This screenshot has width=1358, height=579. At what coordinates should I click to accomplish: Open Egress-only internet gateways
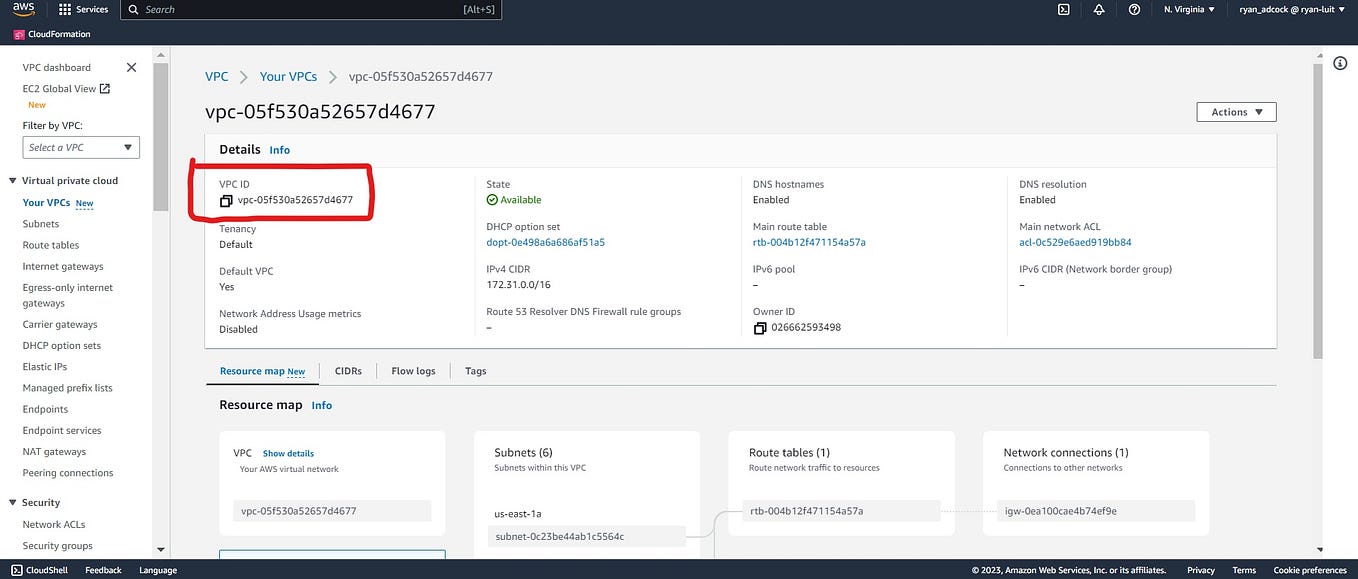[x=67, y=295]
